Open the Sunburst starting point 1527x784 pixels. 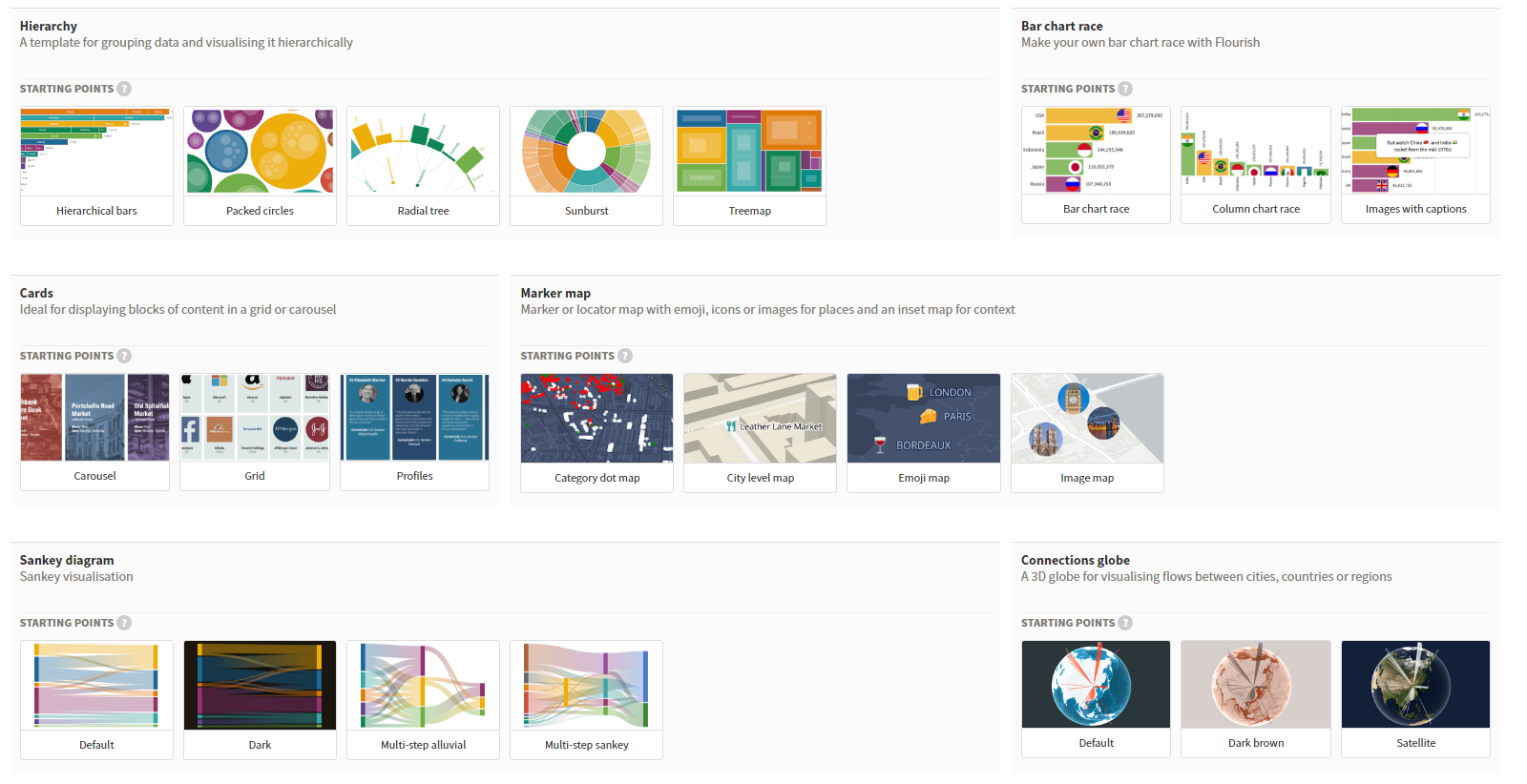pos(586,166)
